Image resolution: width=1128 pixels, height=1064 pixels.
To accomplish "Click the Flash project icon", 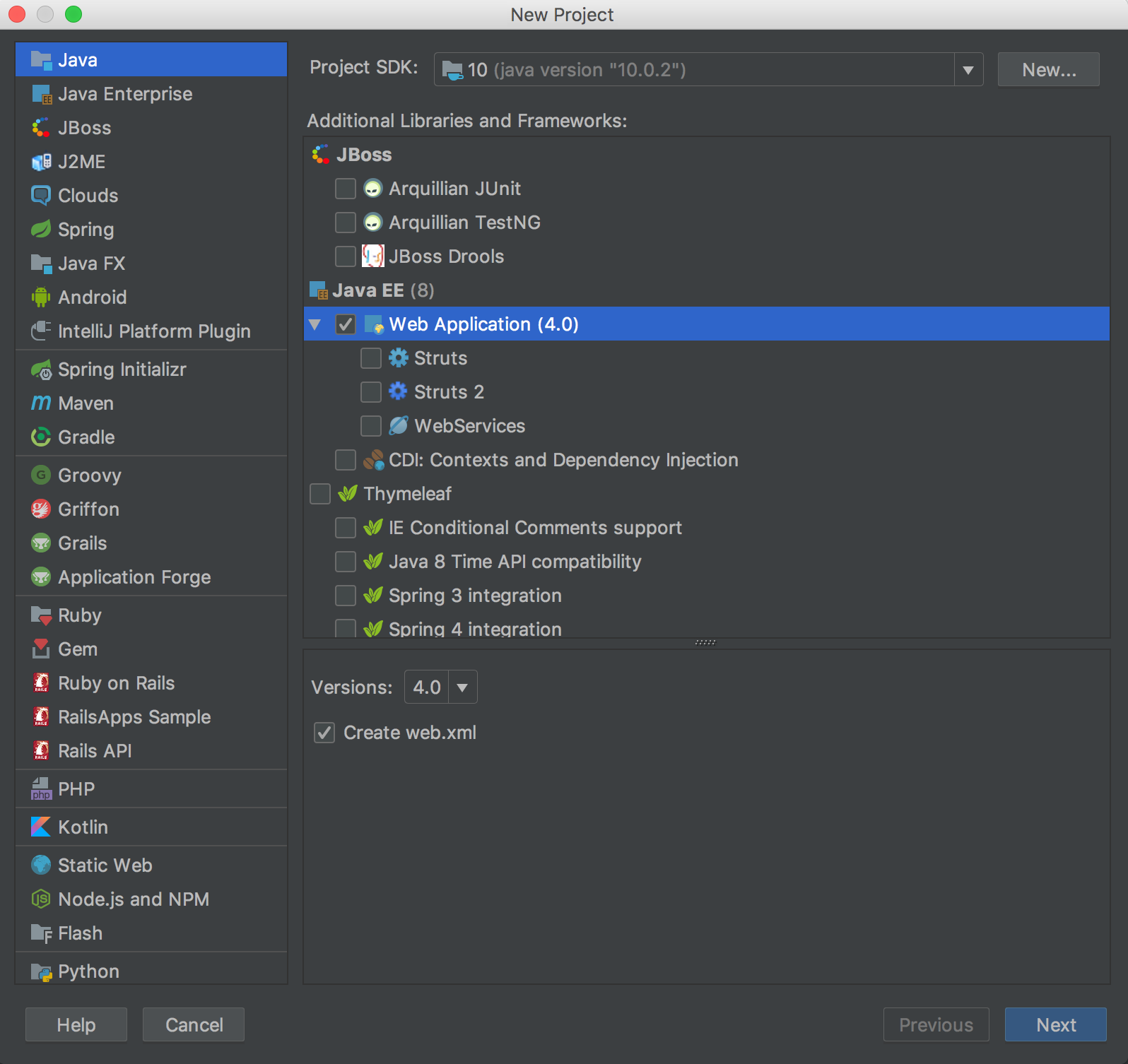I will [x=42, y=933].
